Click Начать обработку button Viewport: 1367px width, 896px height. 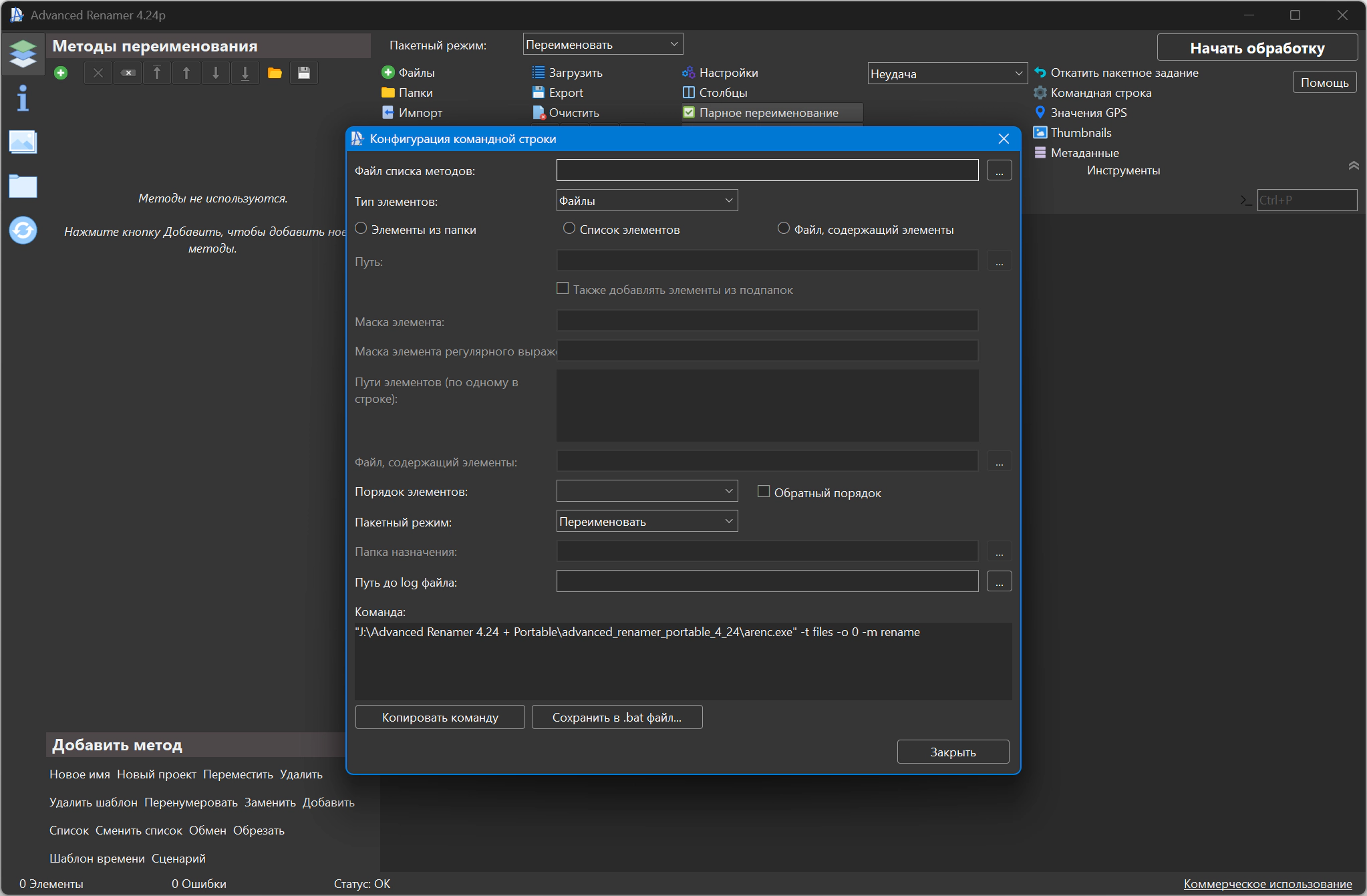pyautogui.click(x=1257, y=47)
